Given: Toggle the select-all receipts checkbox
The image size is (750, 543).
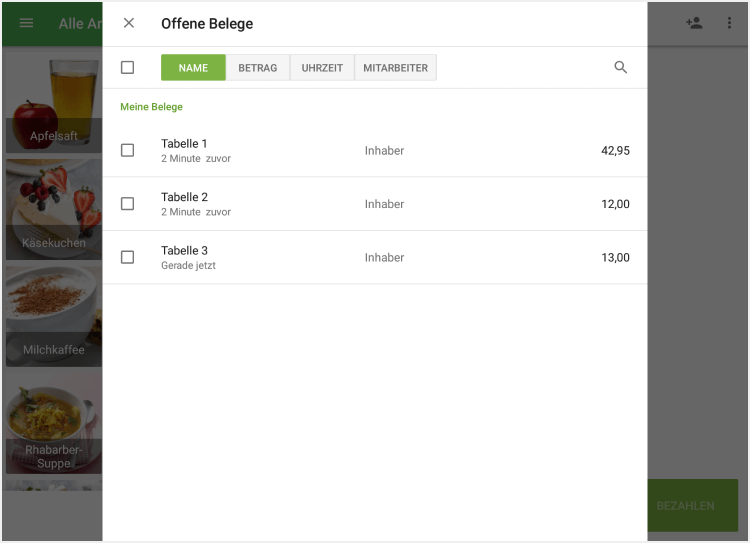Looking at the screenshot, I should (127, 68).
